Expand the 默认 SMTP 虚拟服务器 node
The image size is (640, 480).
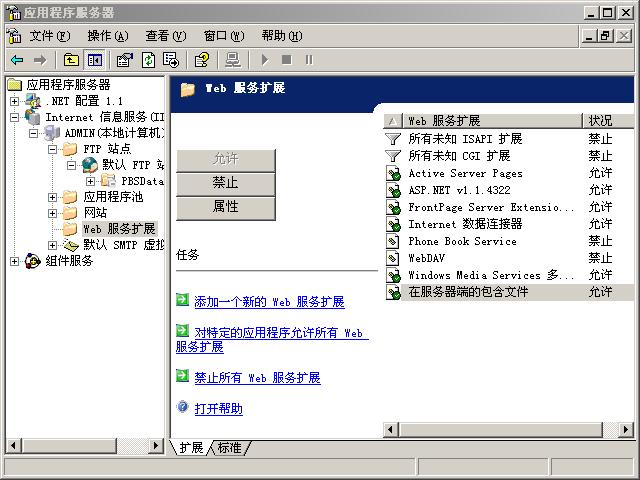[x=52, y=245]
